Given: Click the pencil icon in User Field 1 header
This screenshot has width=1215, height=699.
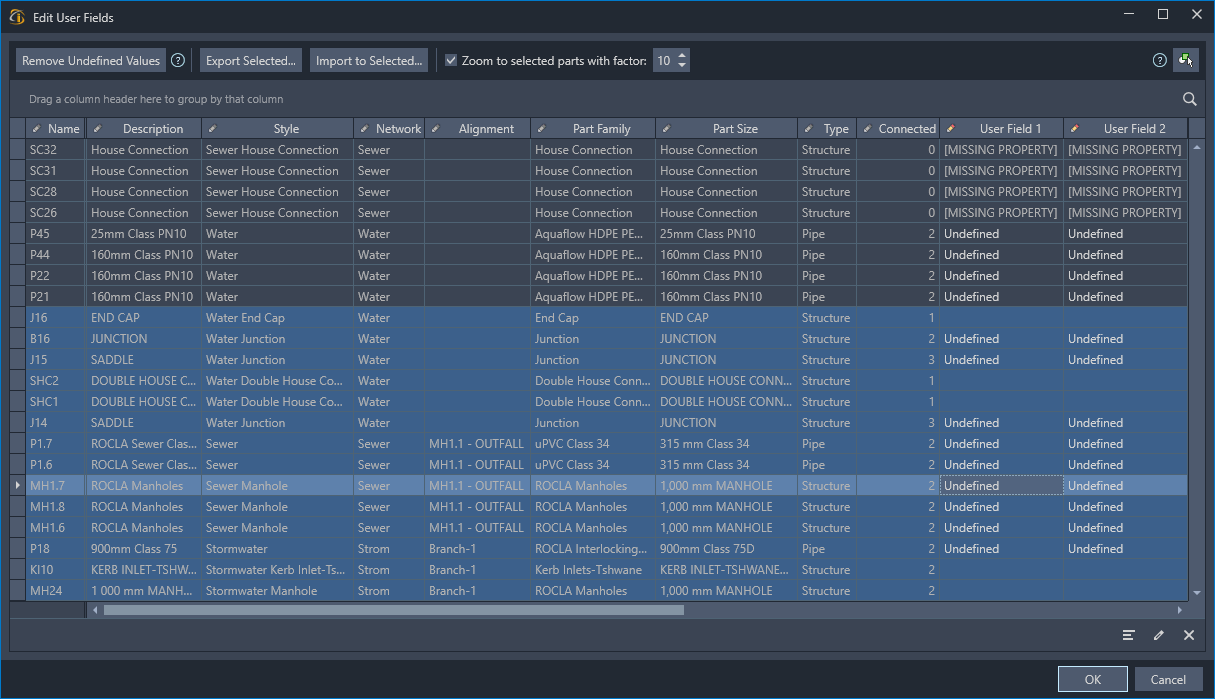Looking at the screenshot, I should point(950,129).
